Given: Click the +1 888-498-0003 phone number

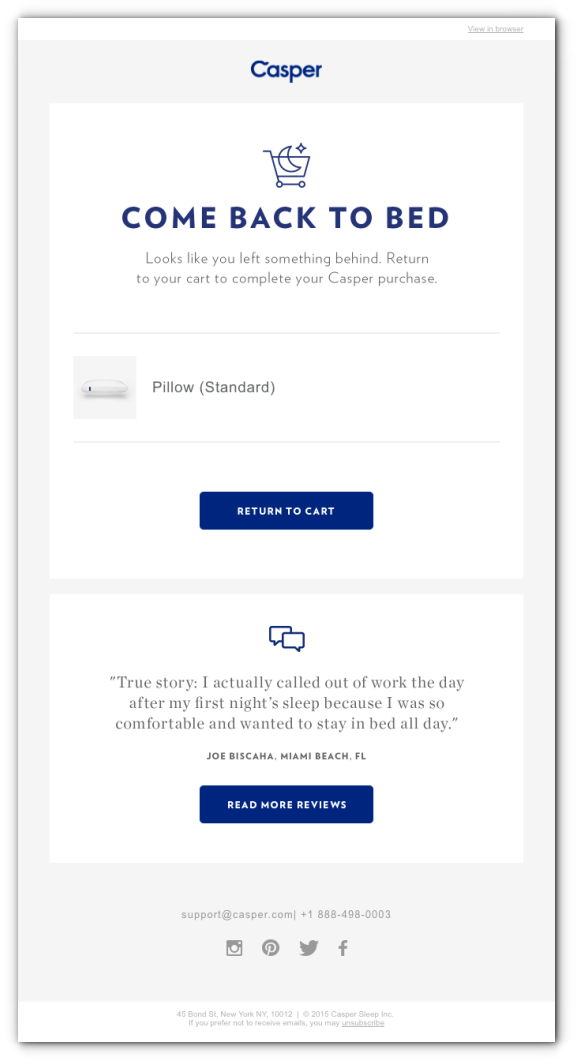Looking at the screenshot, I should click(346, 914).
